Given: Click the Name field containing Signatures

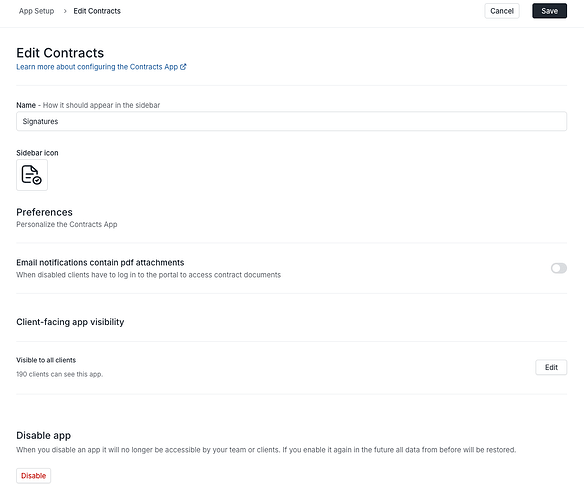Looking at the screenshot, I should point(292,121).
